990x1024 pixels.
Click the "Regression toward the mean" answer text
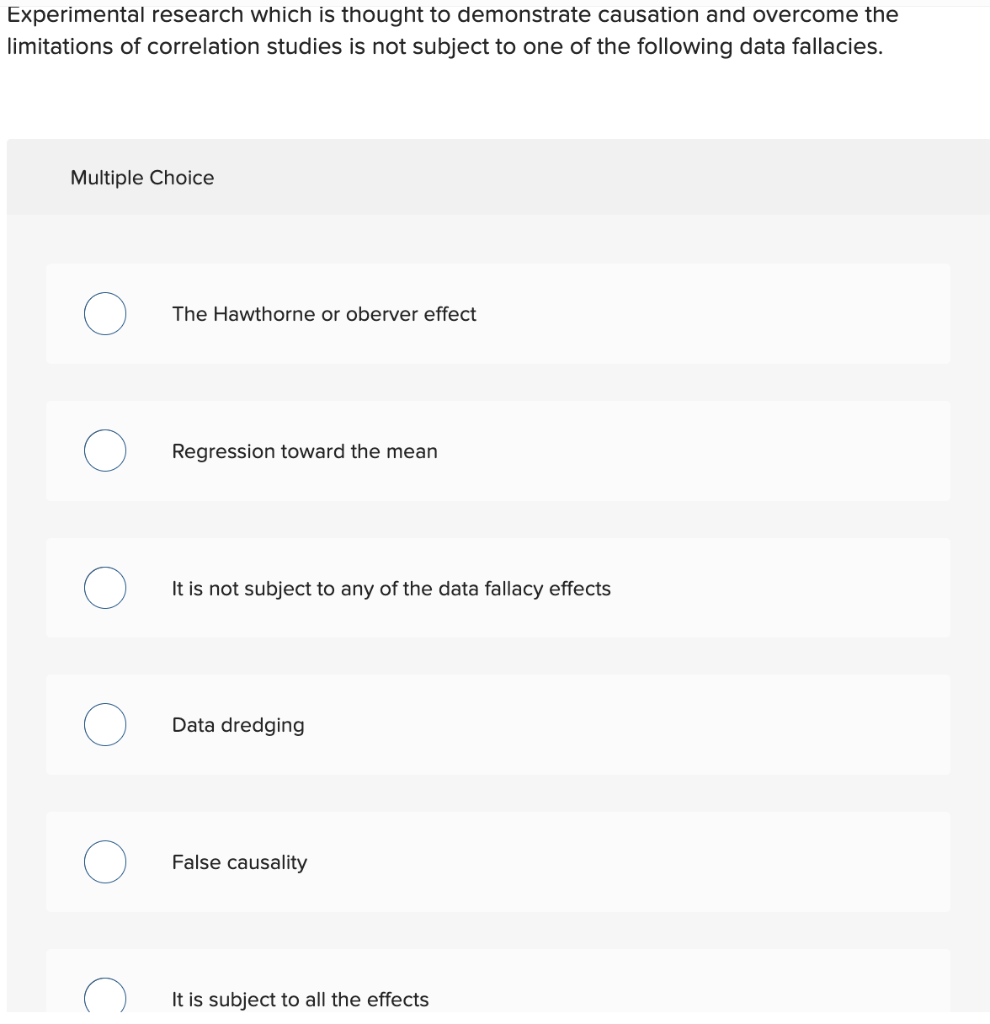tap(304, 451)
